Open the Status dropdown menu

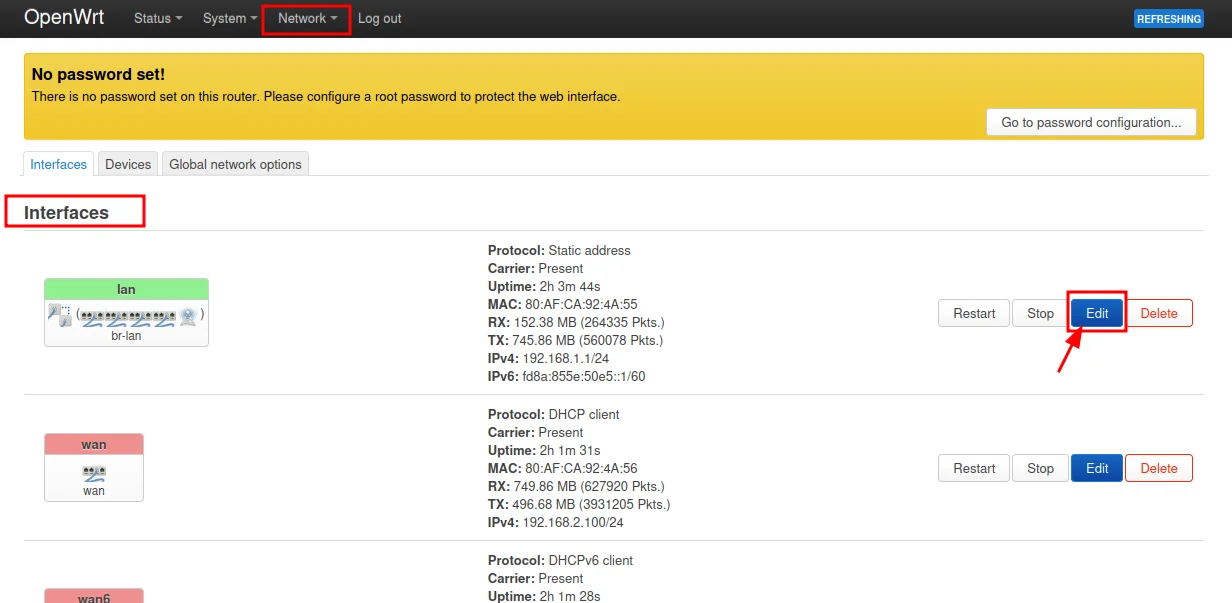point(158,18)
